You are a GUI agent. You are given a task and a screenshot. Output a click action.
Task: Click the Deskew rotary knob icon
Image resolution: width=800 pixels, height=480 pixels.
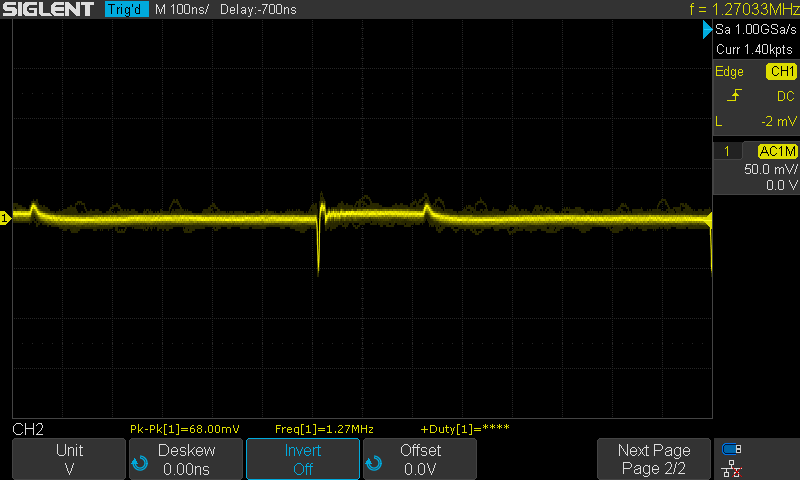pos(139,463)
